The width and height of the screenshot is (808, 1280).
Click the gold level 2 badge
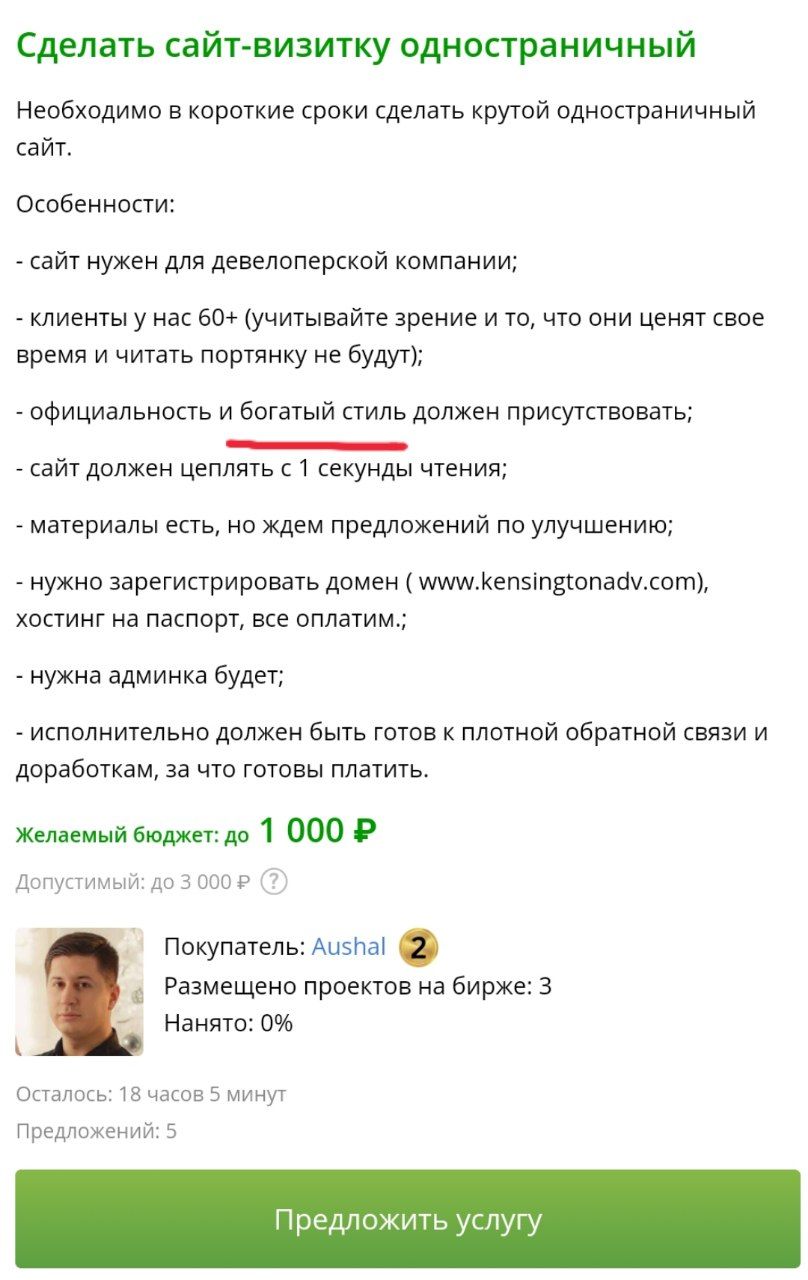click(418, 947)
